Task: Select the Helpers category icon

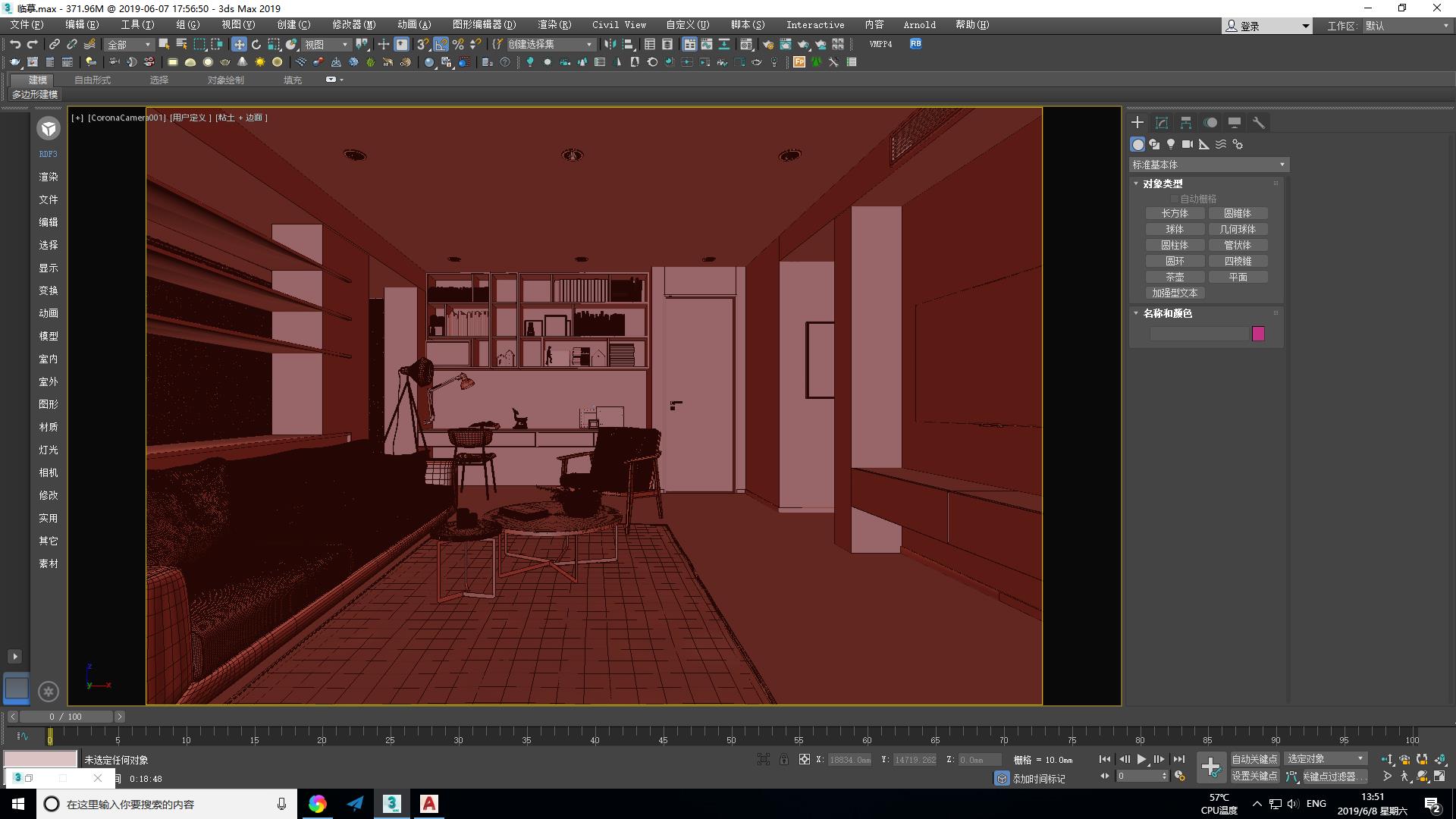Action: pyautogui.click(x=1204, y=144)
